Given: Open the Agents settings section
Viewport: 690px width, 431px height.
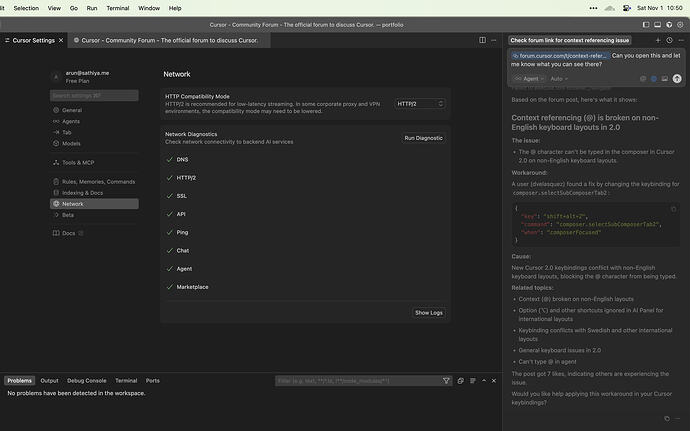Looking at the screenshot, I should [94, 121].
